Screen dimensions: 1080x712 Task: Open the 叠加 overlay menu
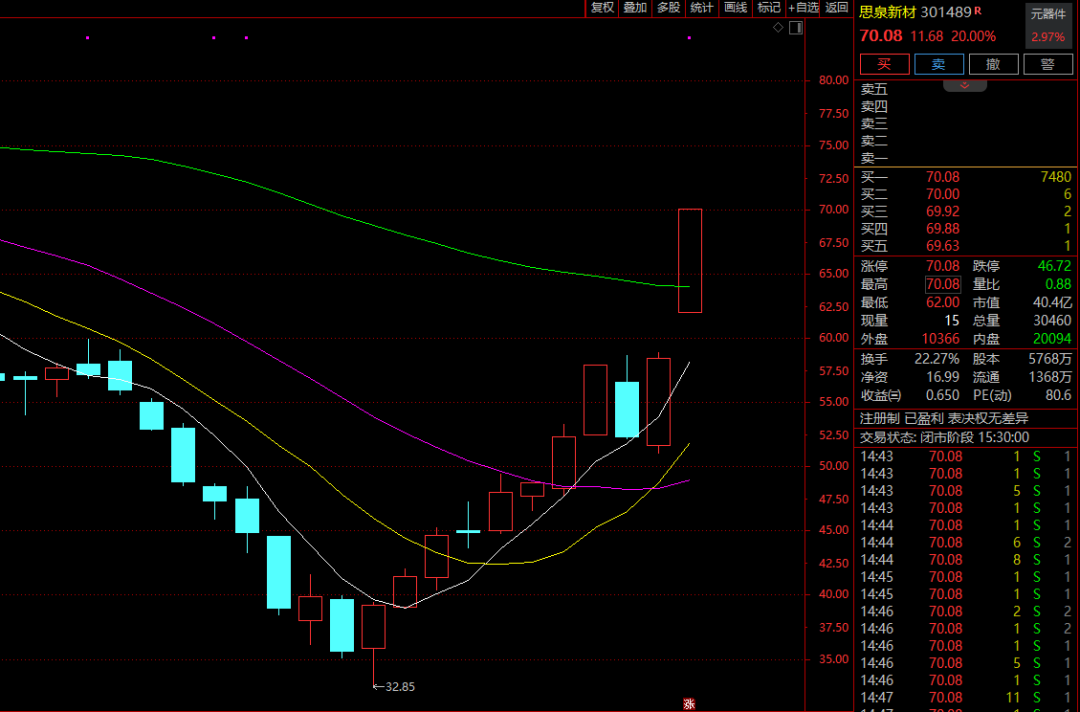pyautogui.click(x=635, y=8)
